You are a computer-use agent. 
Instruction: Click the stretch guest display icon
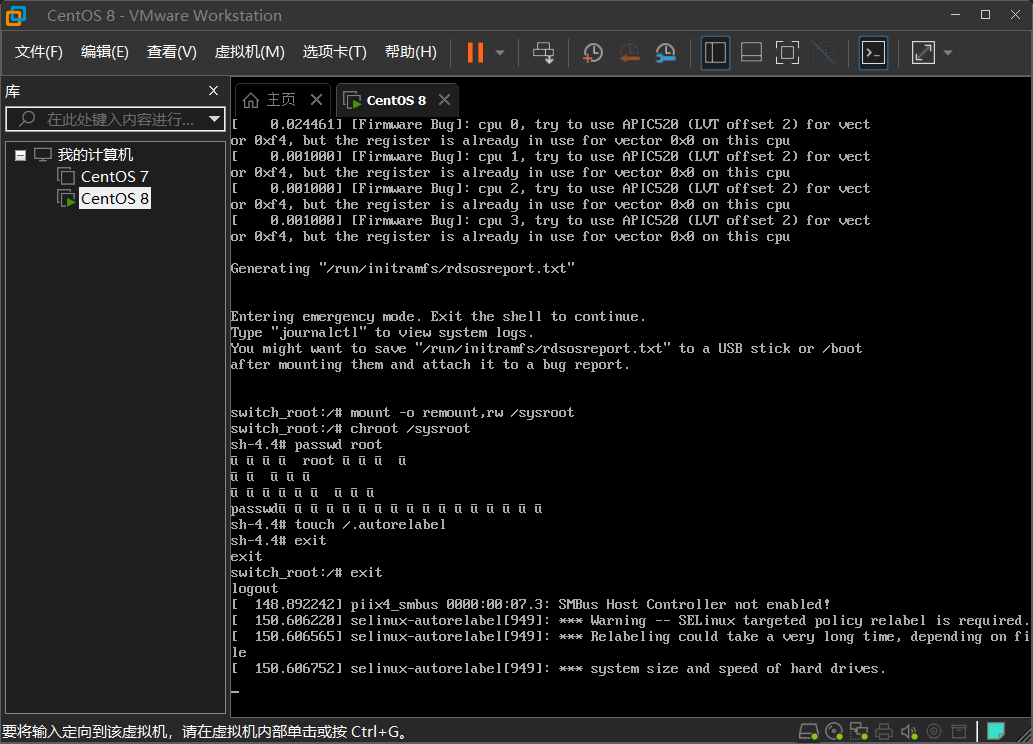point(923,53)
